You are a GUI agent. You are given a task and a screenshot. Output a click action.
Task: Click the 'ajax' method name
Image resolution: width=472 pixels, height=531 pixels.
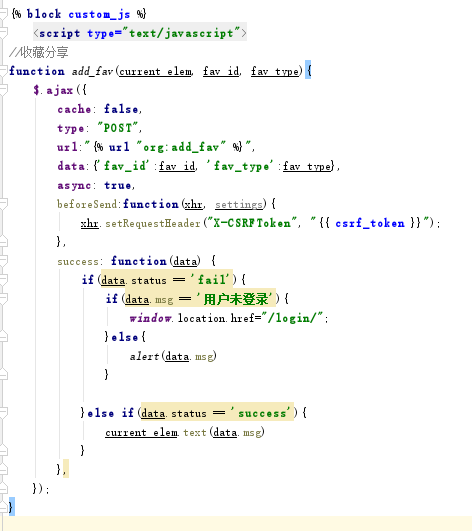tap(60, 90)
